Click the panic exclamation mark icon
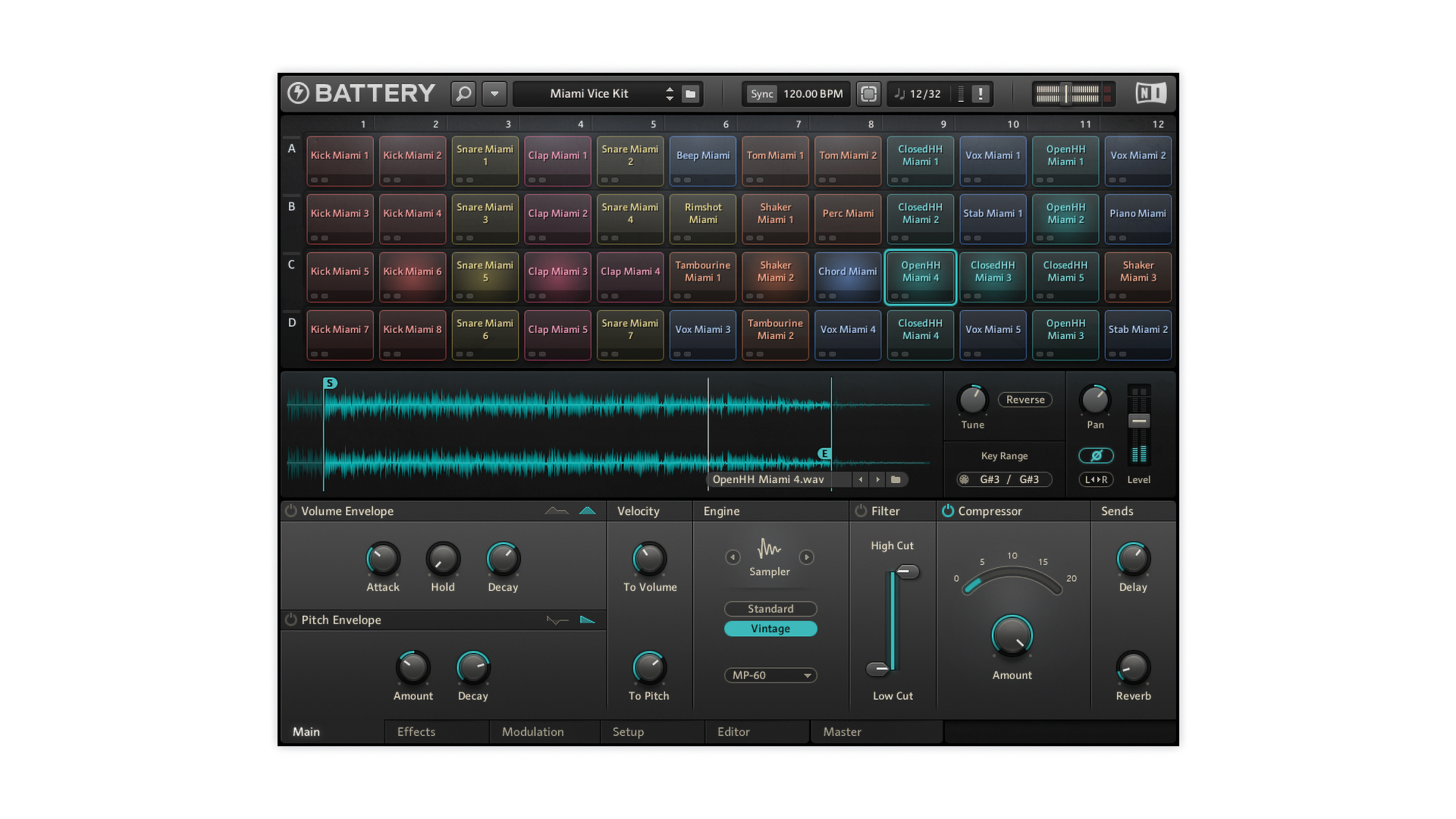The image size is (1456, 819). (x=981, y=94)
